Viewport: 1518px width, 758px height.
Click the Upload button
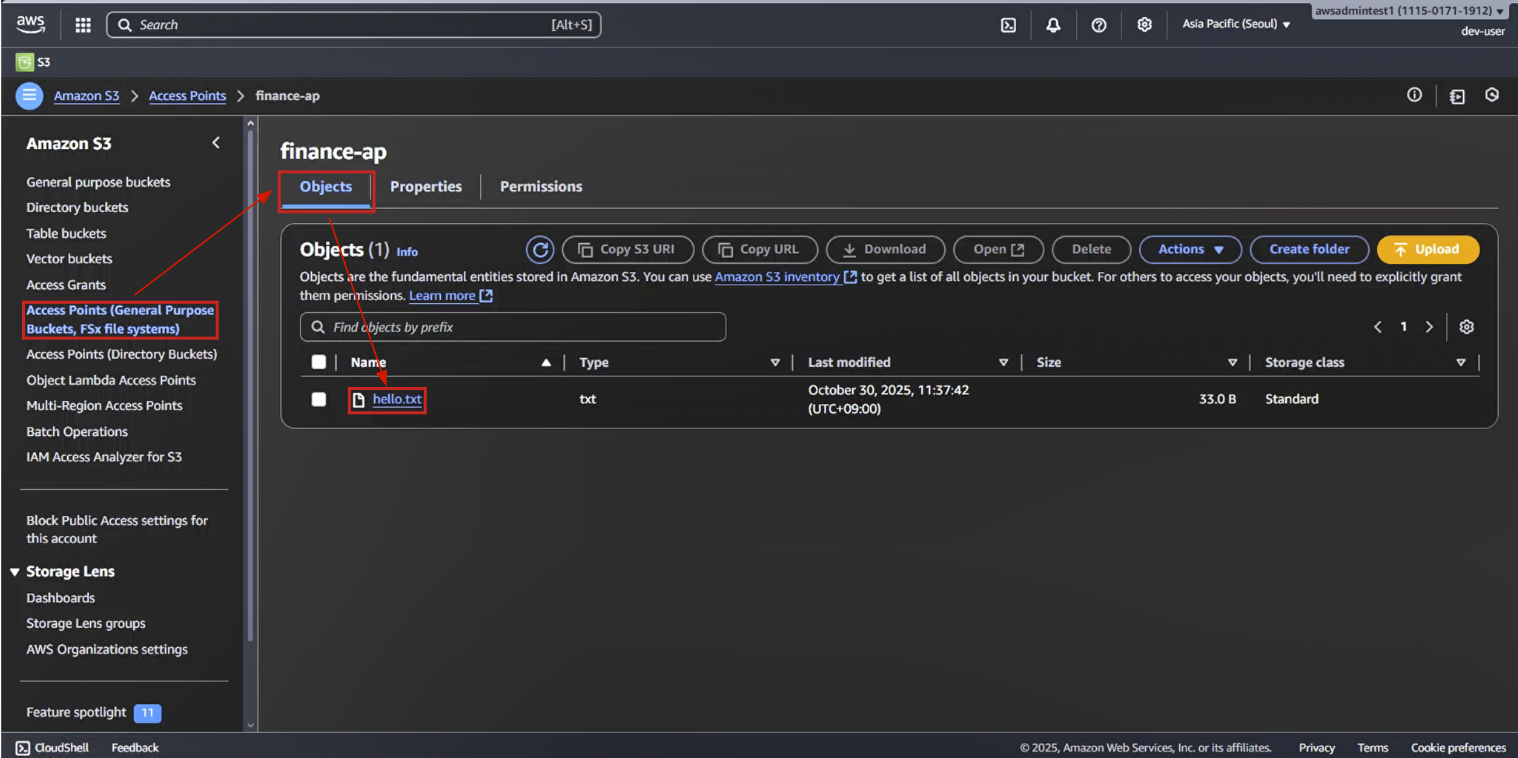point(1428,249)
